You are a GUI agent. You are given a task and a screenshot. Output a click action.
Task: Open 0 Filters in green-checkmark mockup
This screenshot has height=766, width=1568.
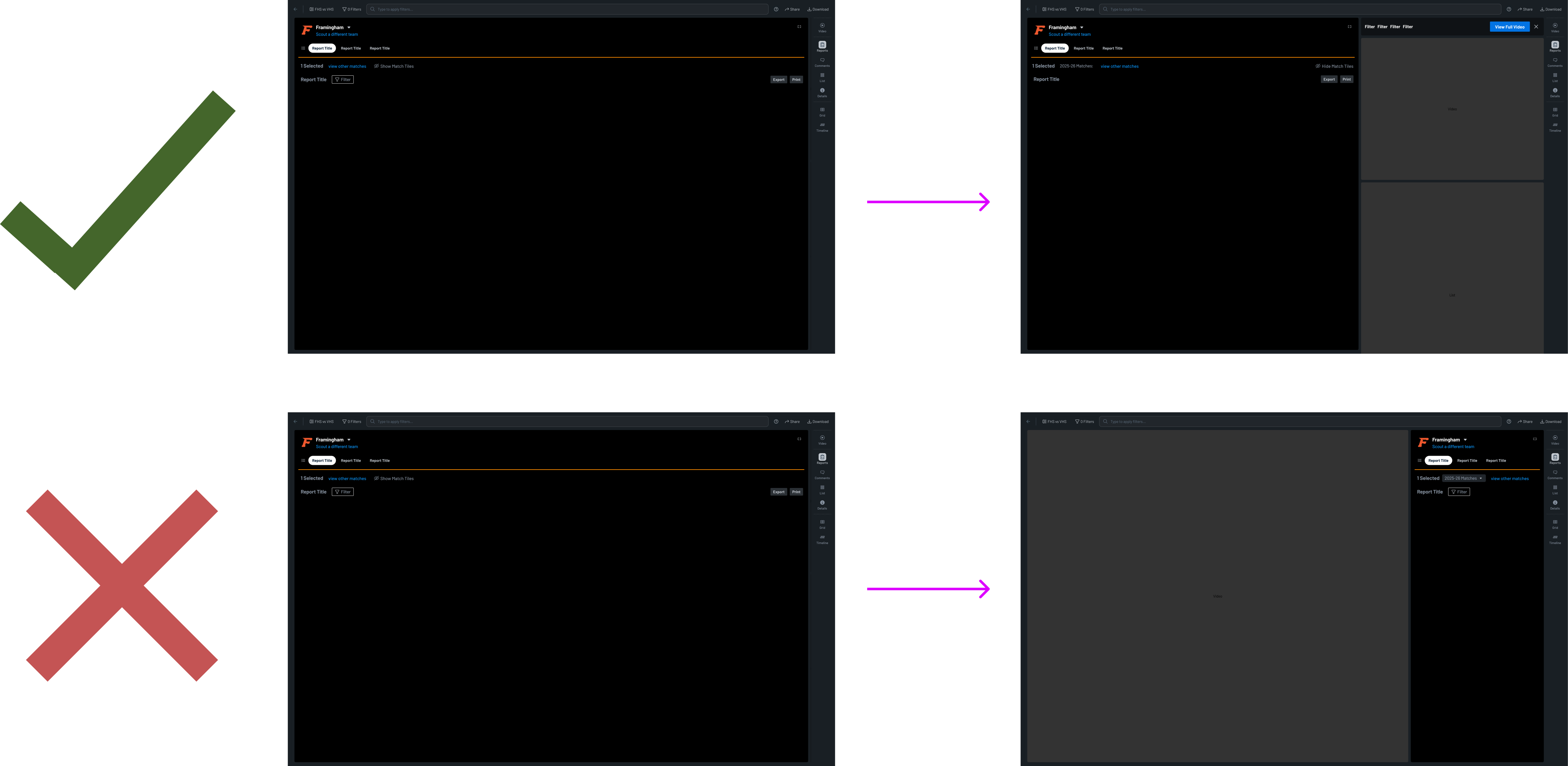[352, 9]
